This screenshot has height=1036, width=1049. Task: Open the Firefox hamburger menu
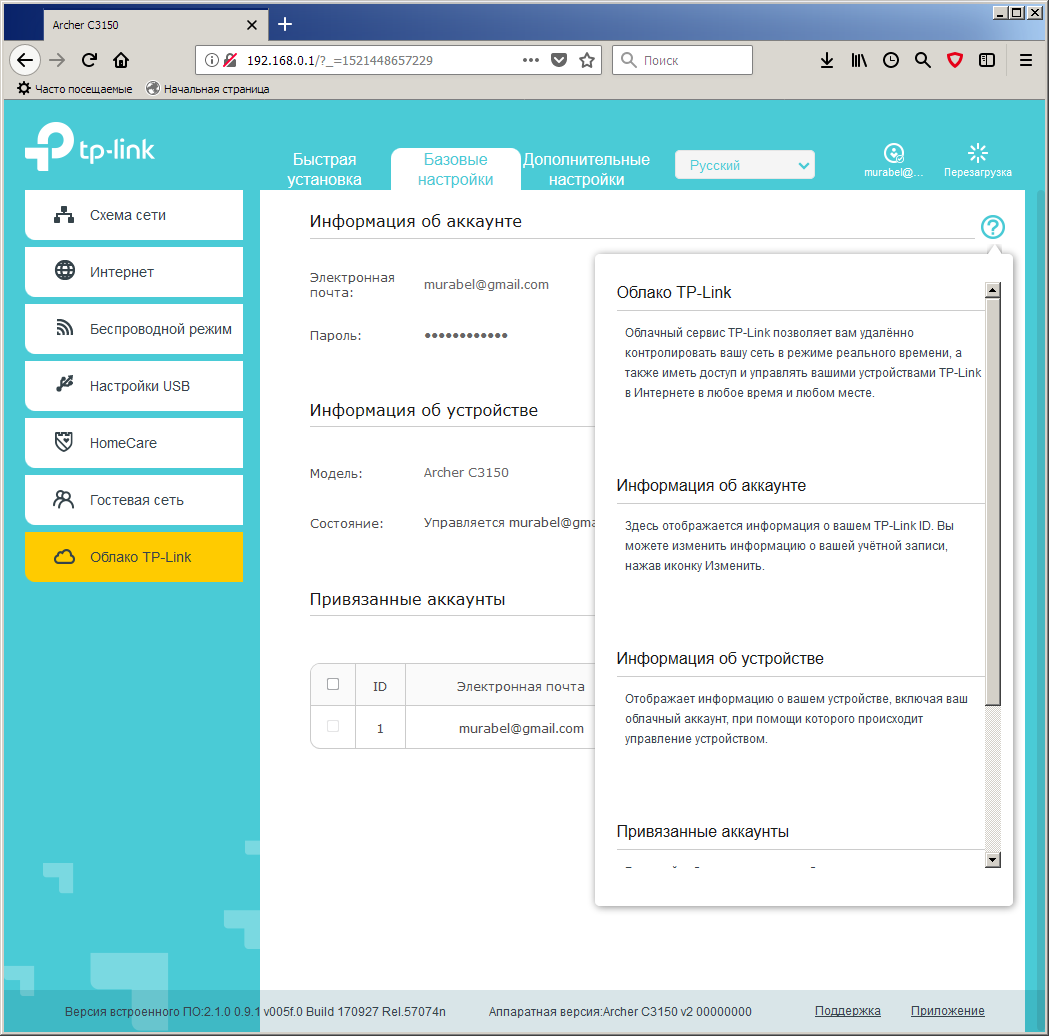click(x=1026, y=60)
